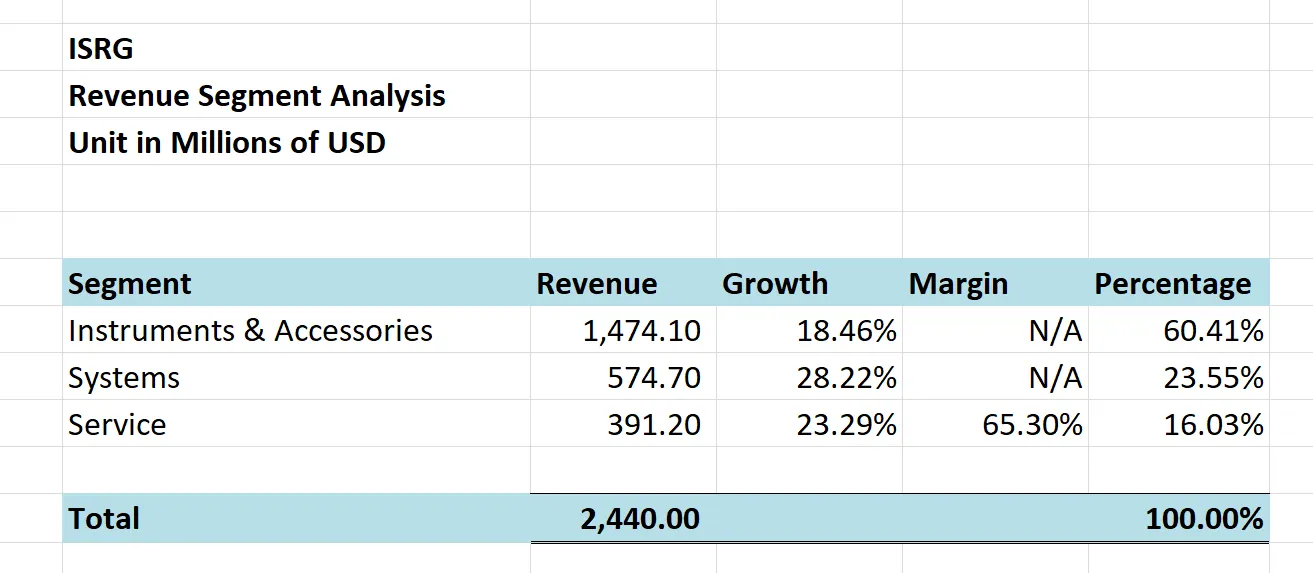Click the Revenue Segment Analysis cell

point(257,96)
